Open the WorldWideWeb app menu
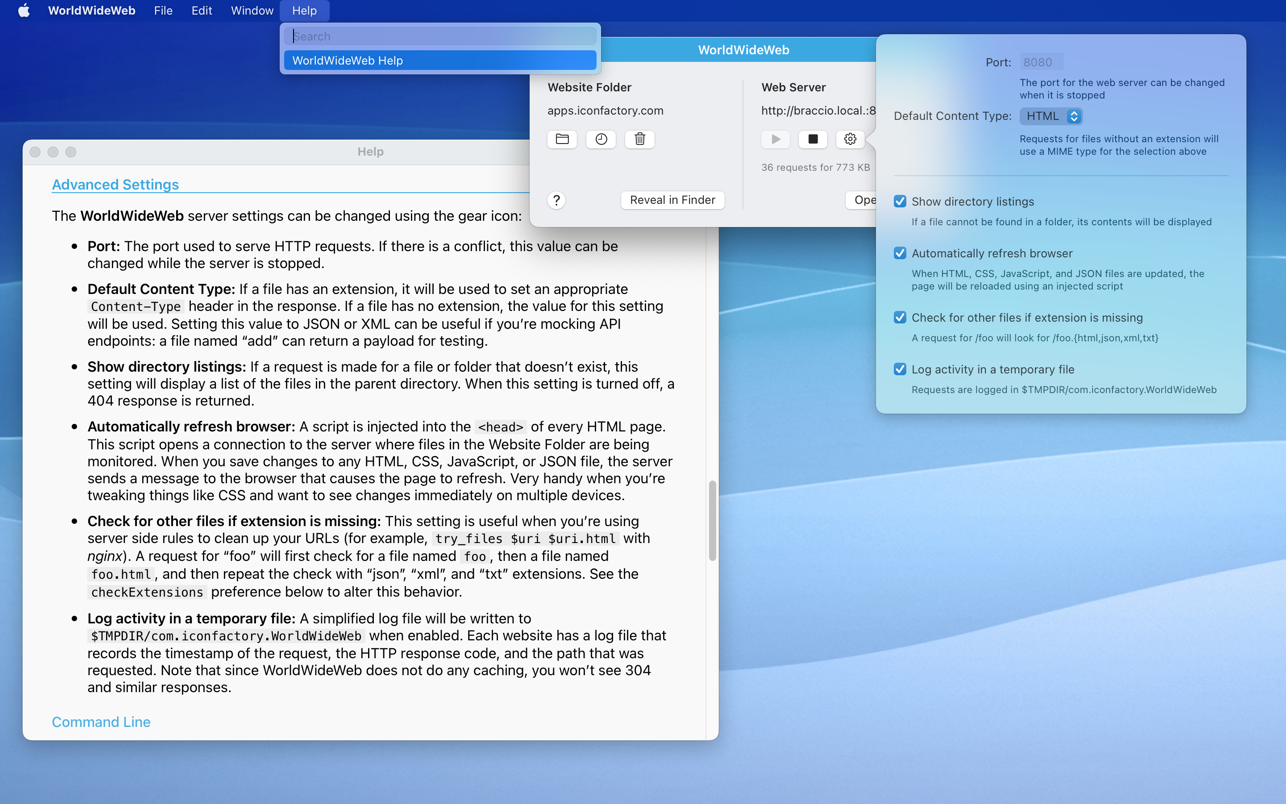 point(91,11)
